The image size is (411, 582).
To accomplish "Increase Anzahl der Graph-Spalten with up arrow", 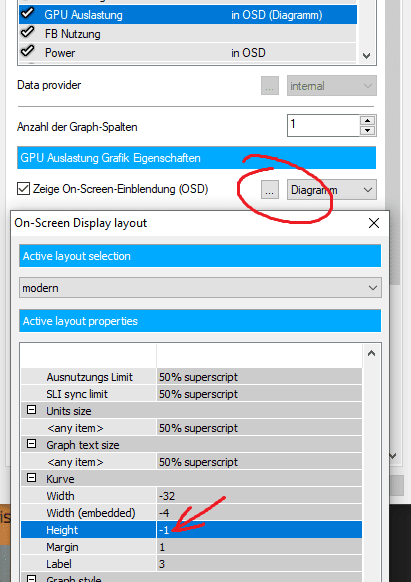I will [368, 121].
